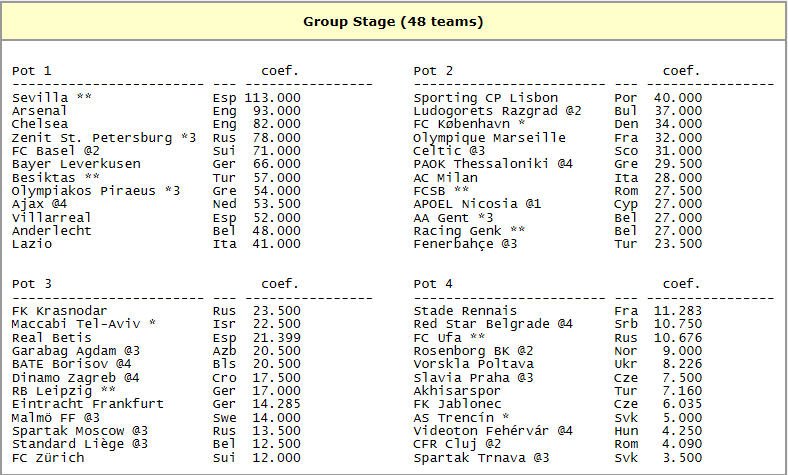The image size is (788, 475).
Task: Click Sevilla's coefficient 113.000
Action: click(273, 98)
